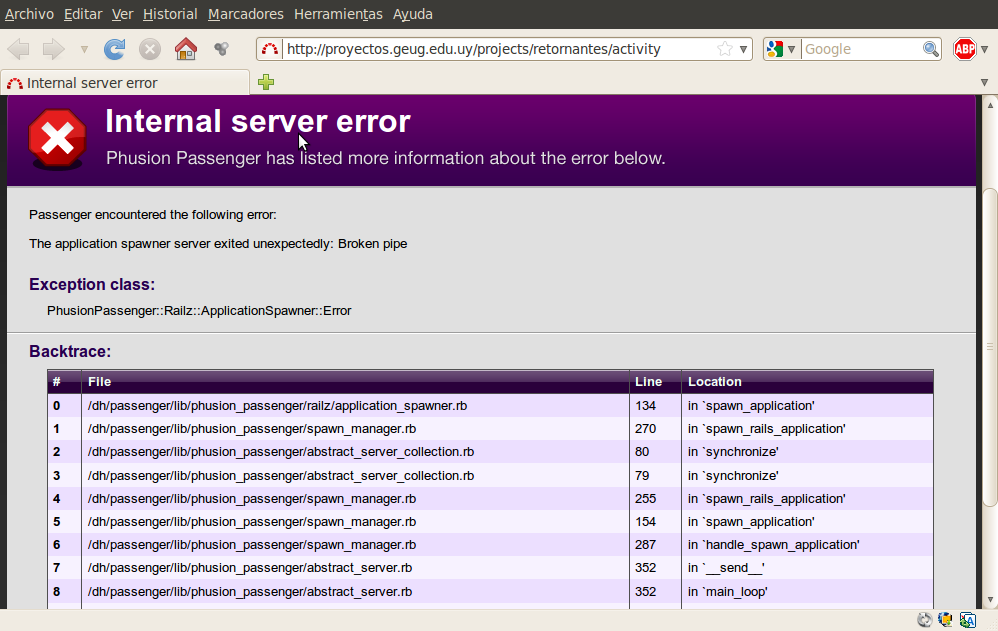Viewport: 998px width, 631px height.
Task: Open the Archivo menu
Action: [x=29, y=14]
